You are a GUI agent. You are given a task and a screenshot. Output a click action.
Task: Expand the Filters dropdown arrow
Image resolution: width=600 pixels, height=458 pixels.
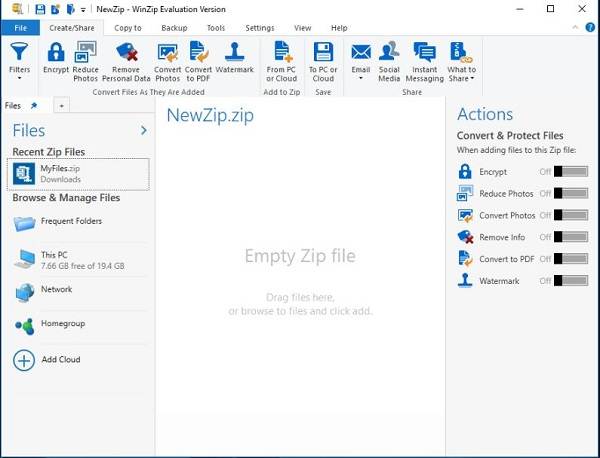pos(19,78)
